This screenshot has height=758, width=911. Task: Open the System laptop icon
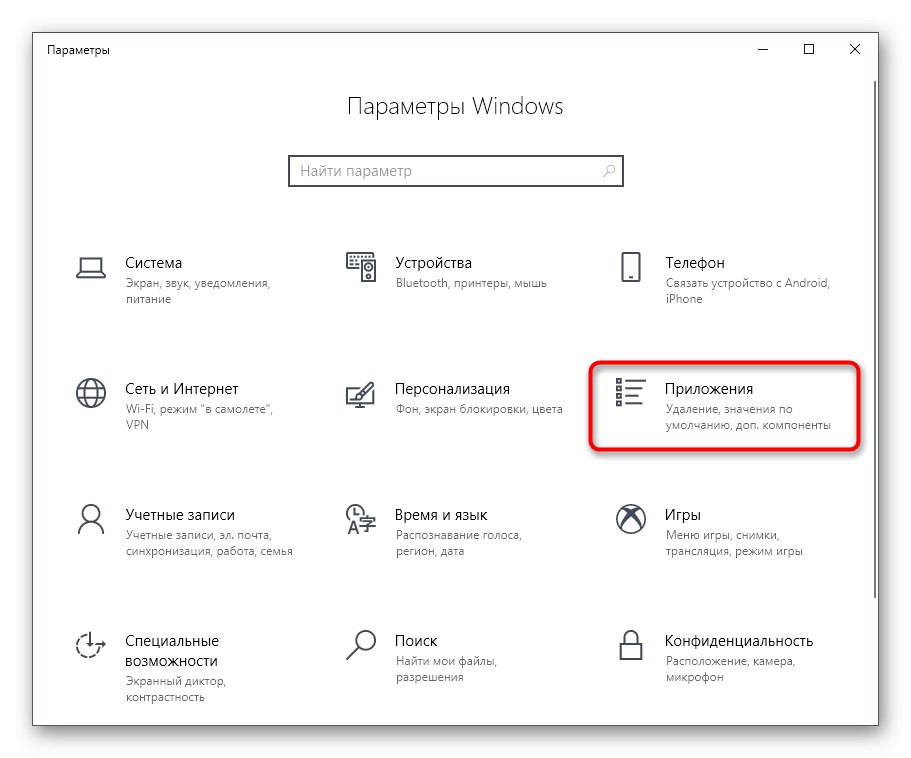91,268
